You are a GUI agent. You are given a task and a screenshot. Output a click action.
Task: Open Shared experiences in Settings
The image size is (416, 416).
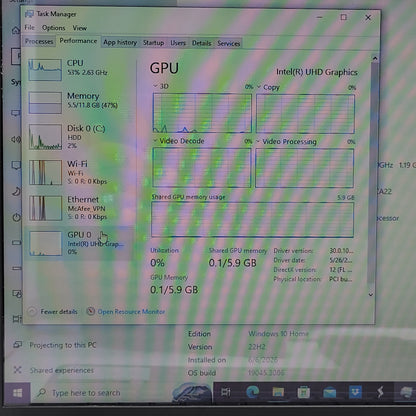coord(62,370)
